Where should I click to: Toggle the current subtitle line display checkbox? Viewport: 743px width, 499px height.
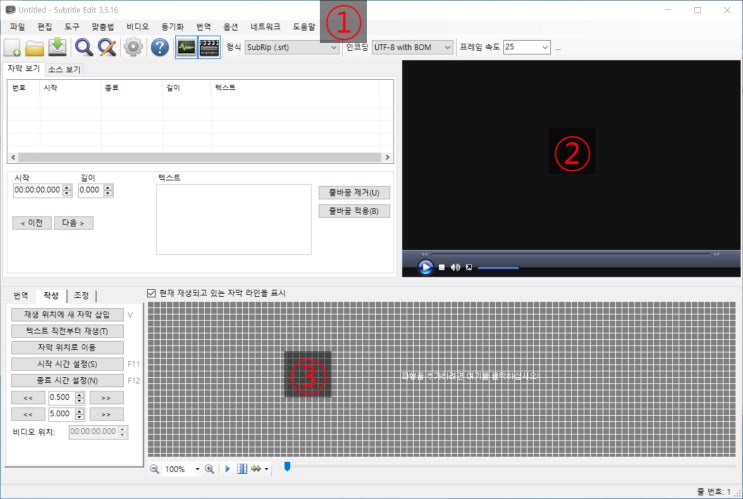(151, 293)
